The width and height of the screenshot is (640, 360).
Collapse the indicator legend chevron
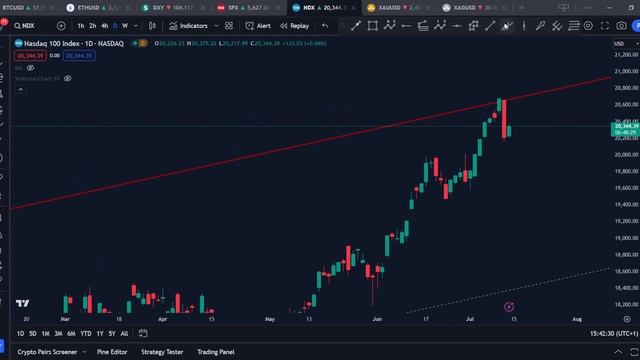21,89
